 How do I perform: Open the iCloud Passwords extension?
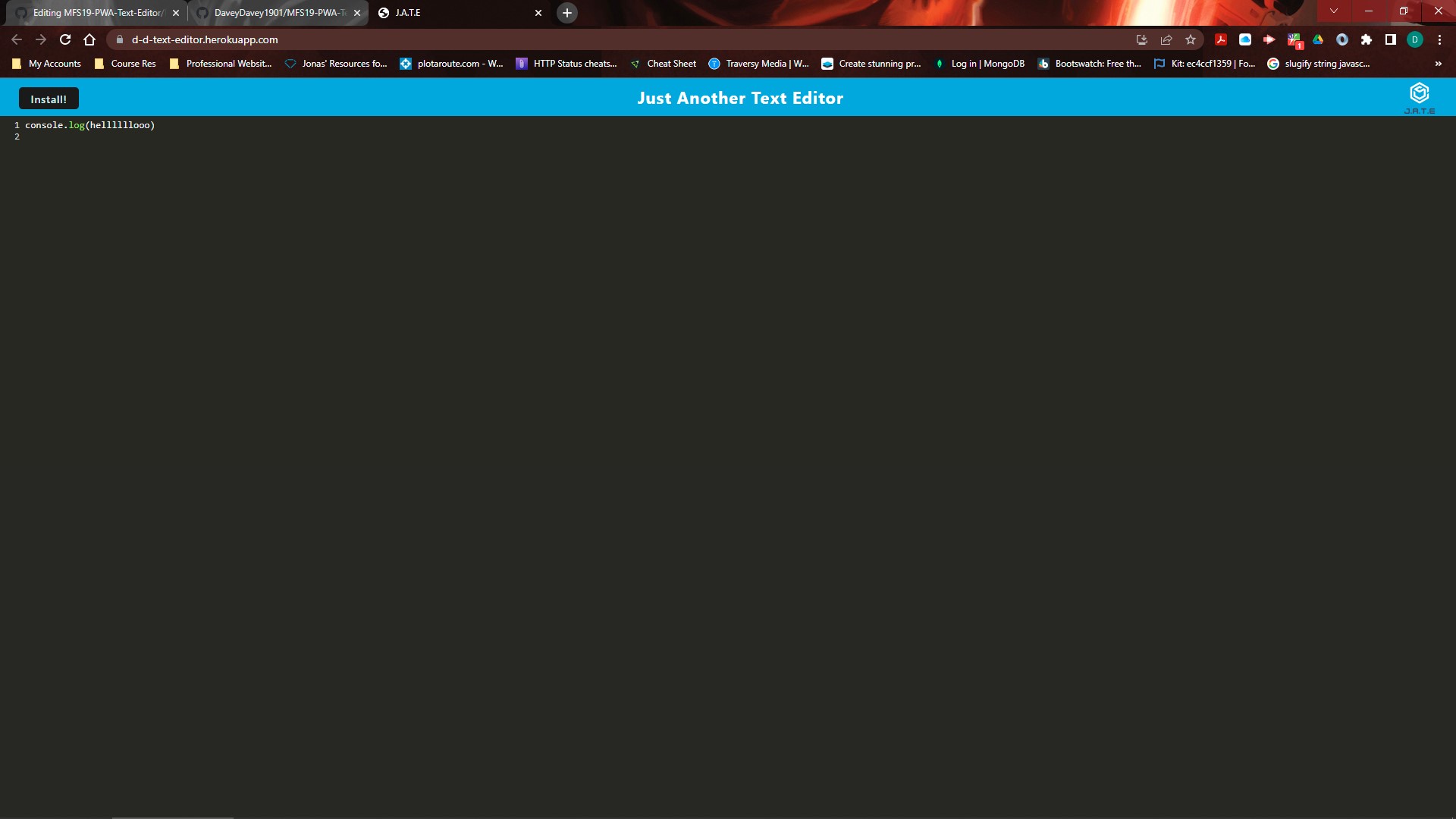pos(1244,39)
